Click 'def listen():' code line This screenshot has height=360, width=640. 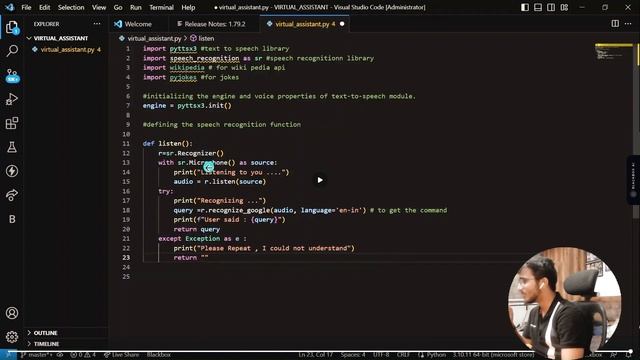pyautogui.click(x=167, y=144)
